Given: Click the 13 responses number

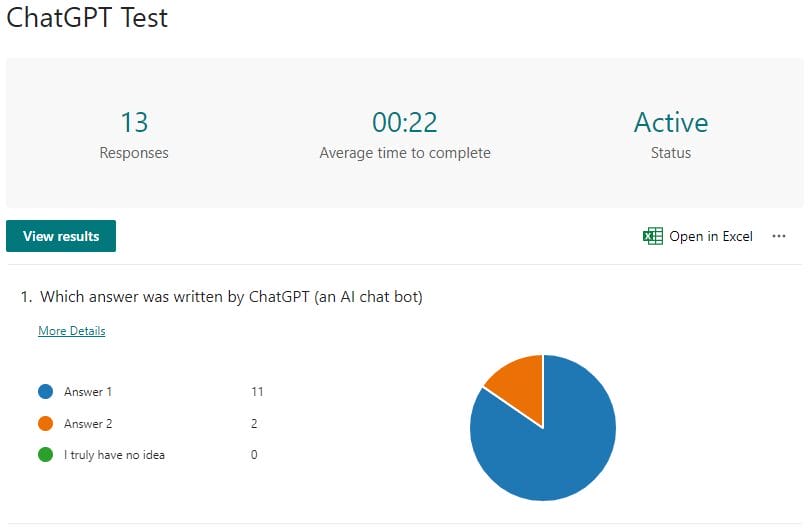Looking at the screenshot, I should tap(134, 123).
